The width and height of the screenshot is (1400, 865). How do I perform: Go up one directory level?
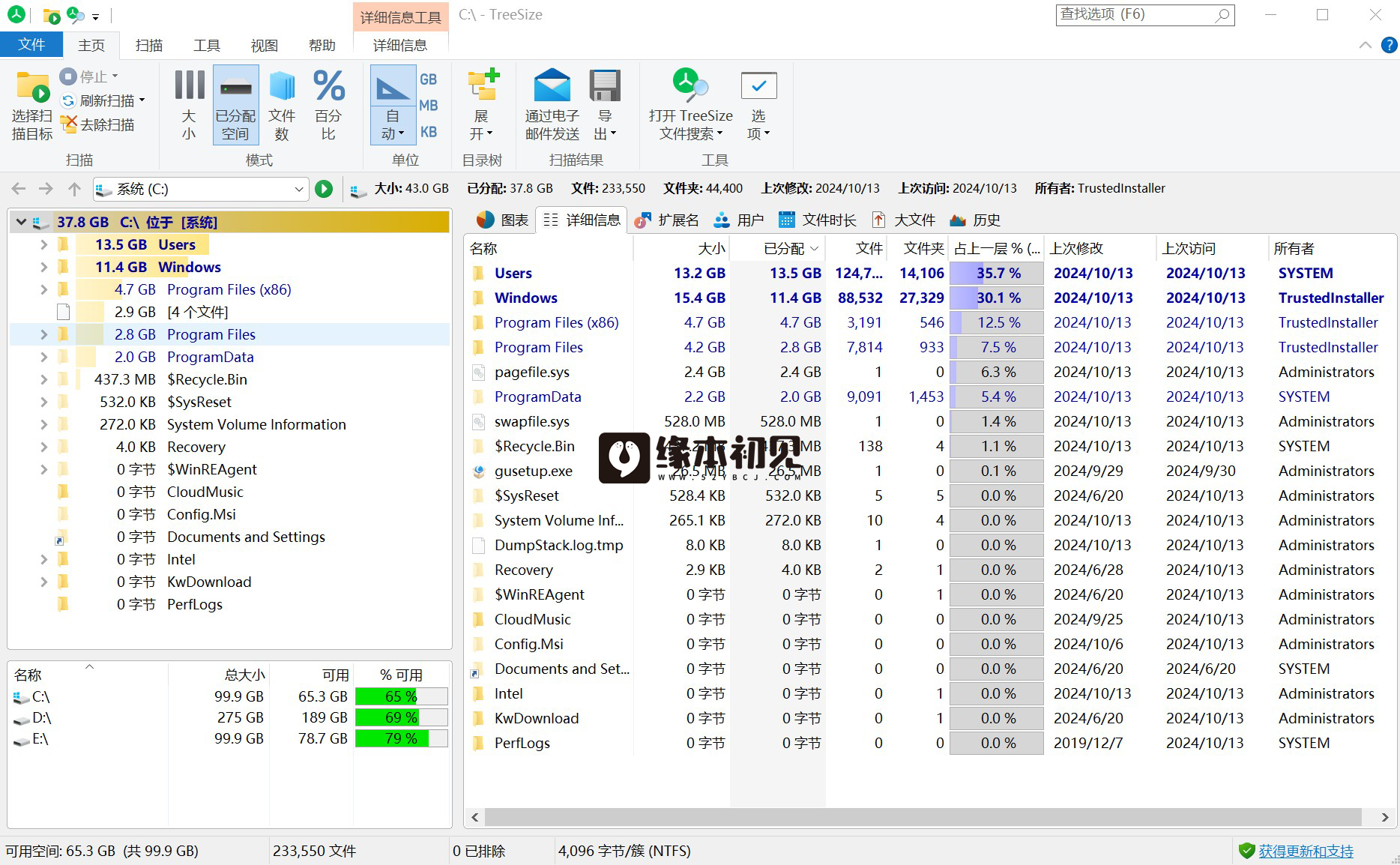[74, 189]
